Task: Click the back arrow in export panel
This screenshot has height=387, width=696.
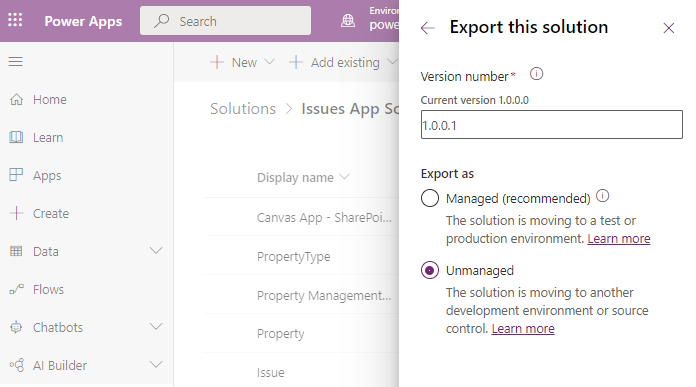Action: 427,28
